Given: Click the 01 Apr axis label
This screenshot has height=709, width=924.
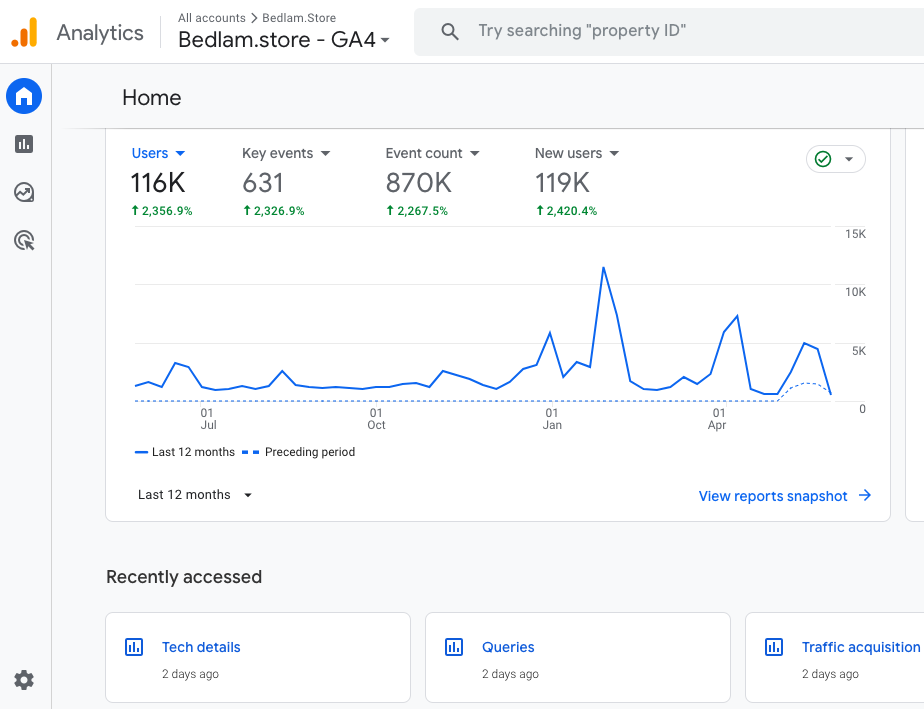Looking at the screenshot, I should [x=718, y=419].
